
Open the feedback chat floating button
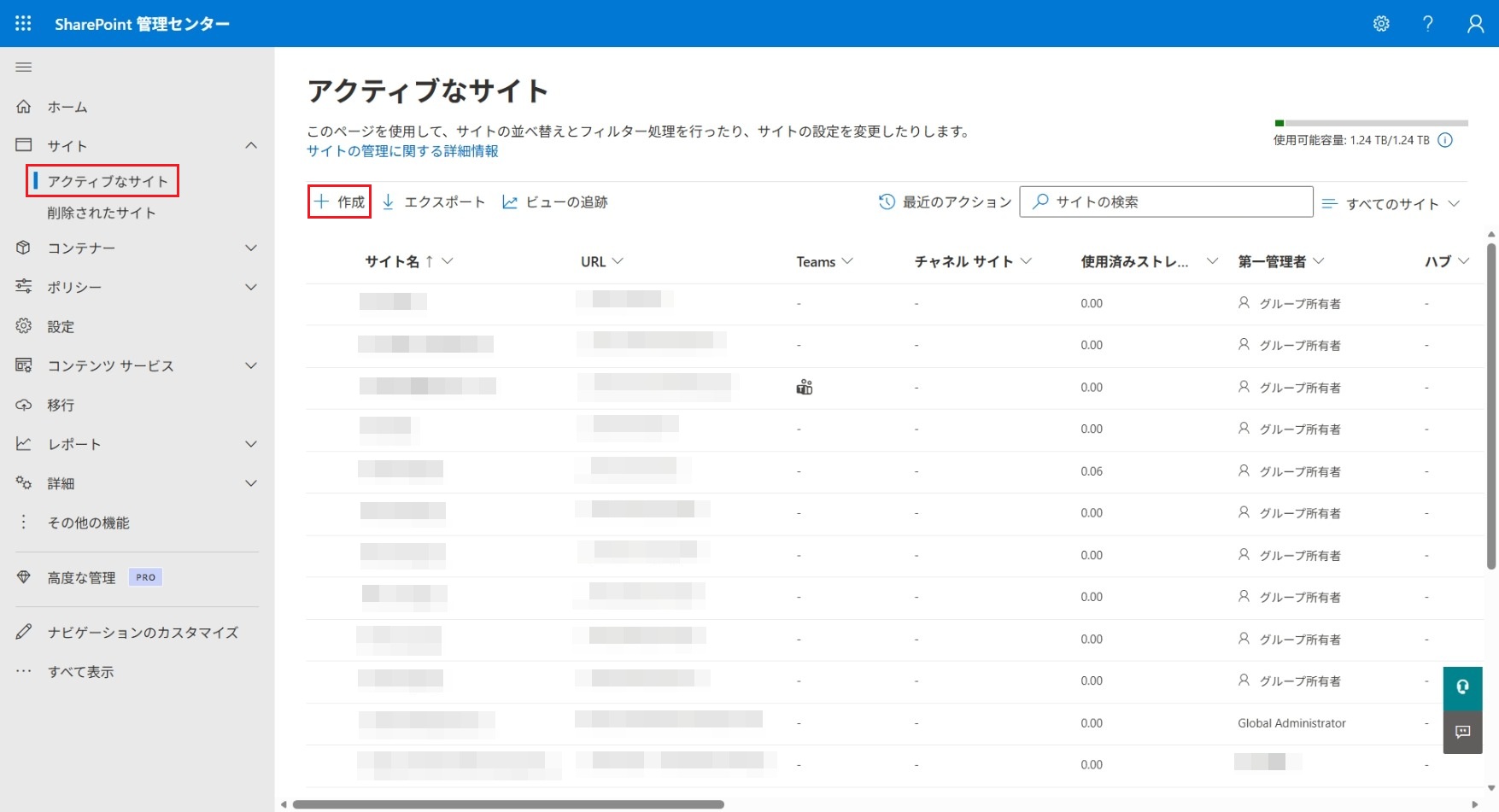[1462, 732]
